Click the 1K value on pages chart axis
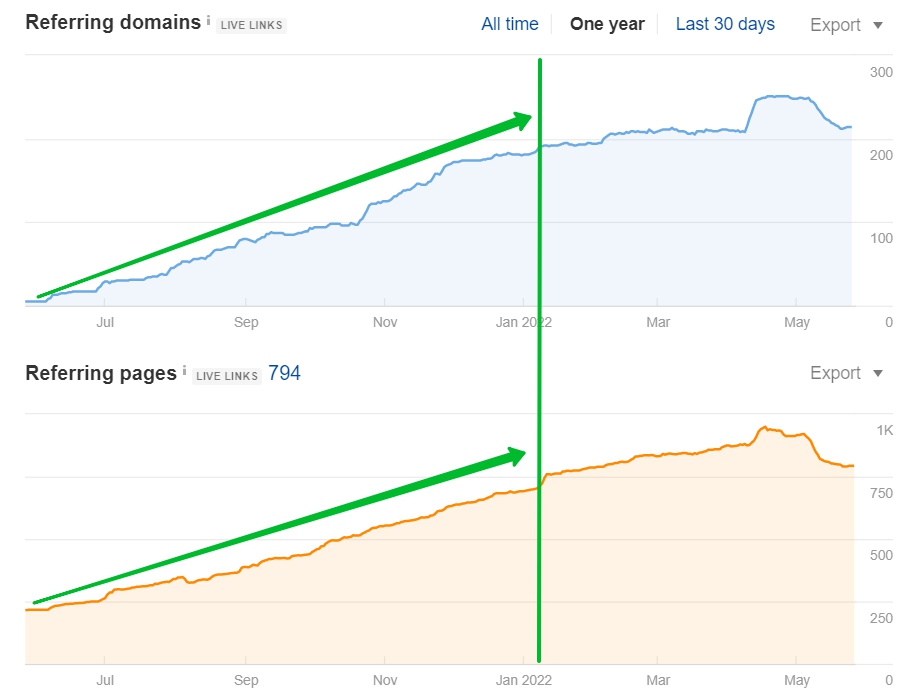 pos(884,431)
